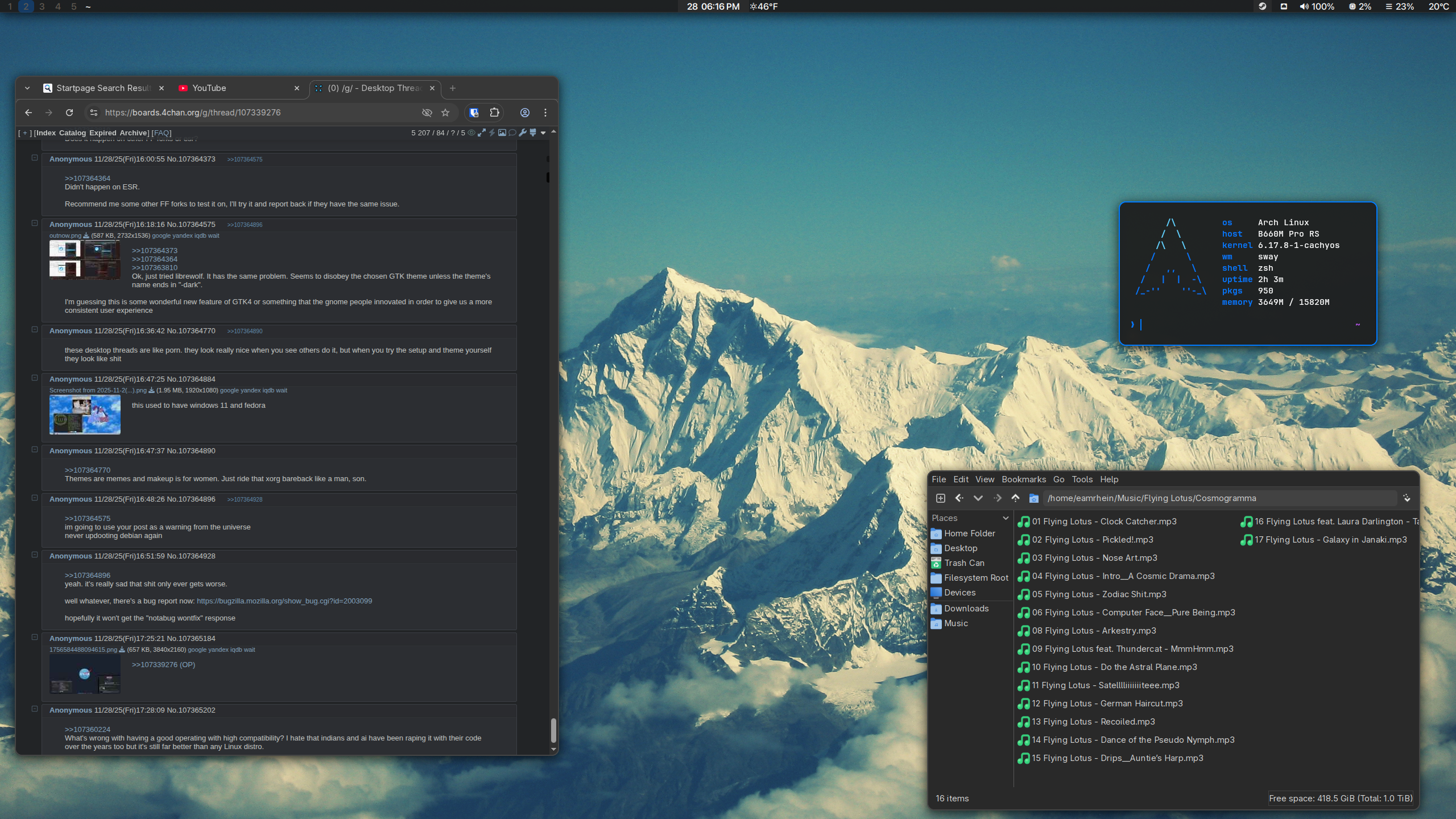Go up to the parent folder with the up arrow
This screenshot has height=819, width=1456.
tap(1015, 498)
